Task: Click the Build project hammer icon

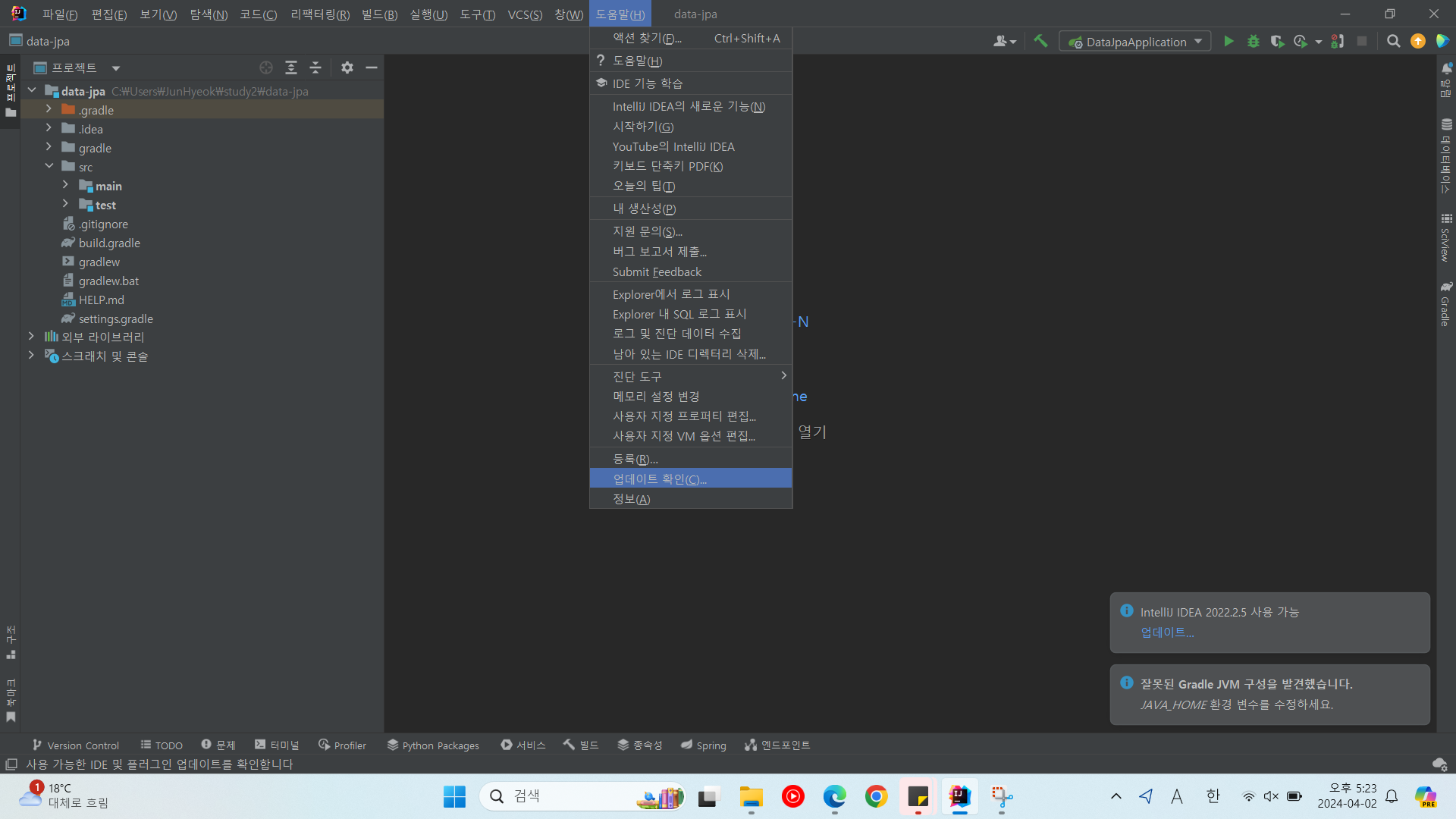Action: click(1040, 42)
